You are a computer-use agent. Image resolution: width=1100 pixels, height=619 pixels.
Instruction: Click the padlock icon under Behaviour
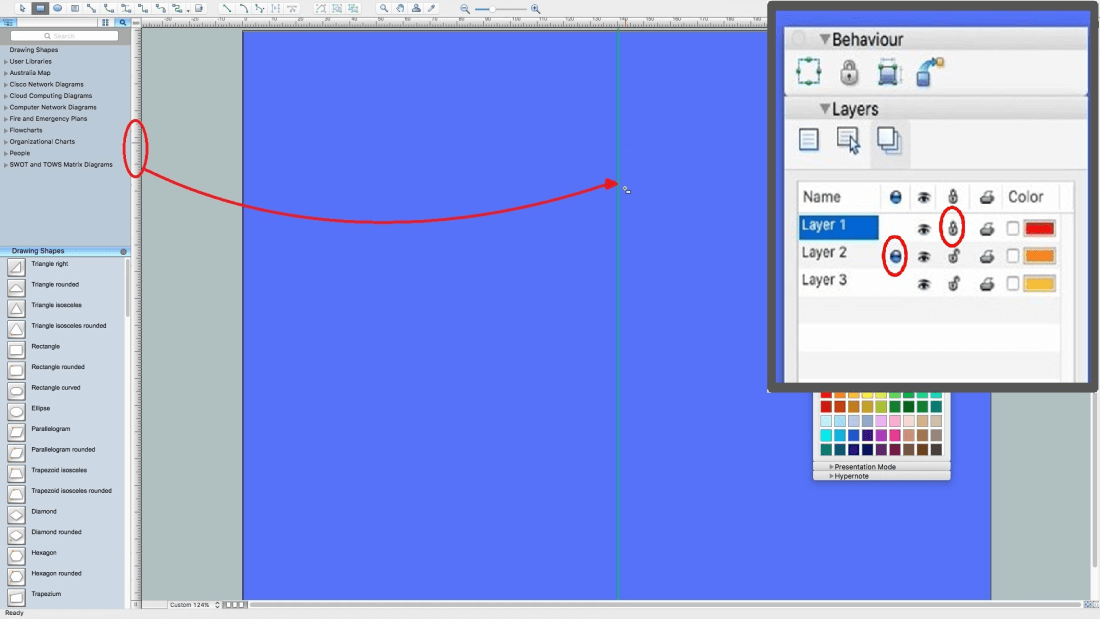[x=849, y=72]
